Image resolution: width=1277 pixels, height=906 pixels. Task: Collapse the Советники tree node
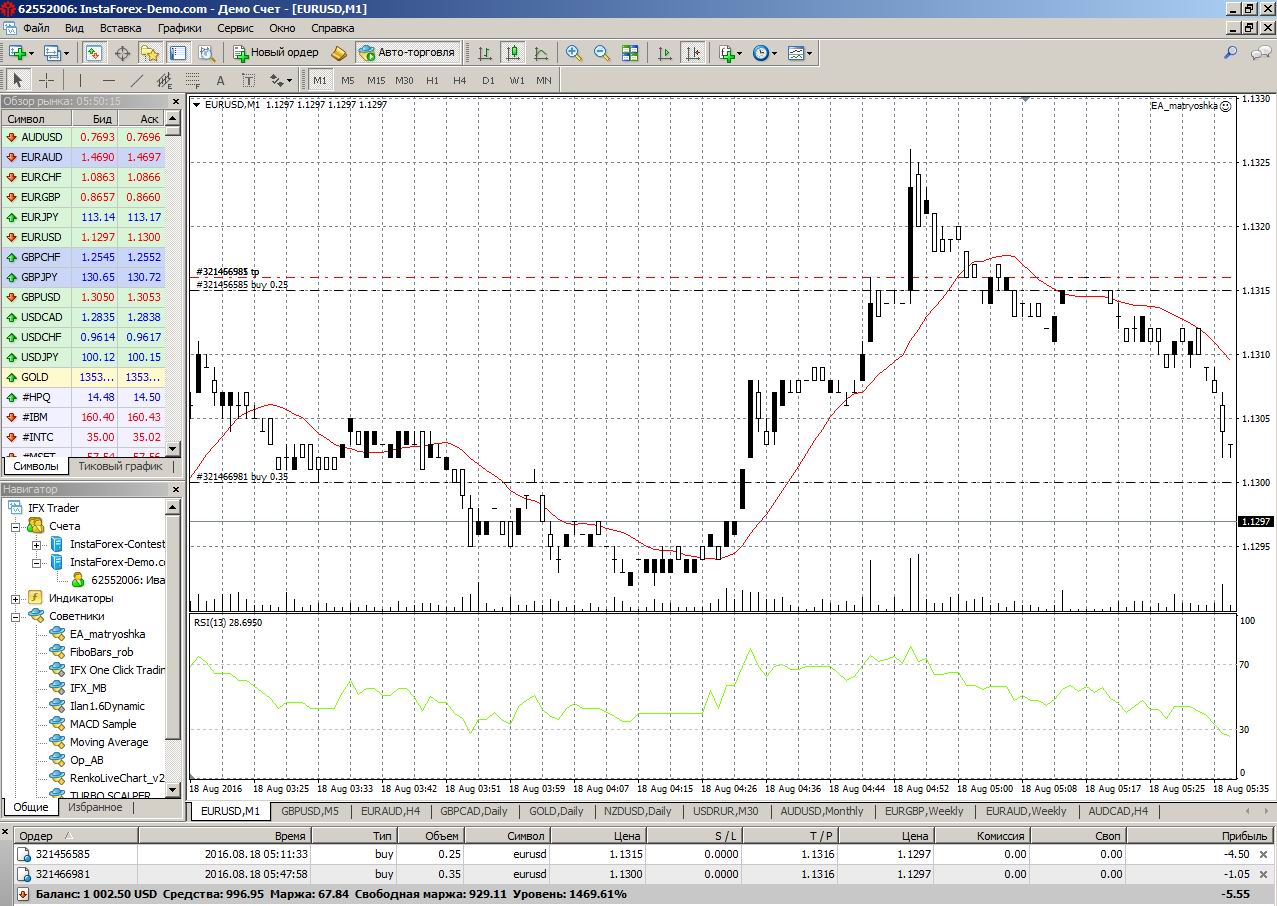point(16,617)
